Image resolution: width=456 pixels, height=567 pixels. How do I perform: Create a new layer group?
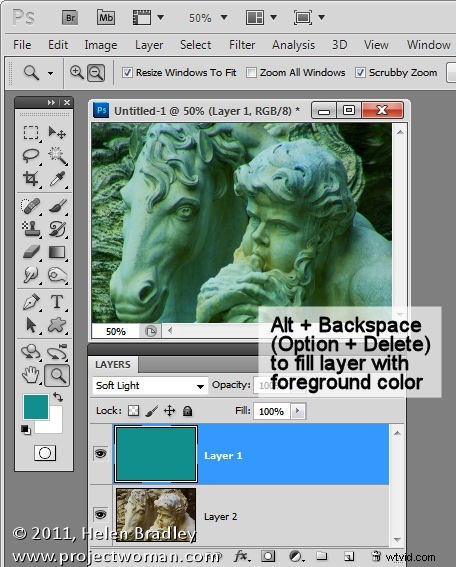pos(321,556)
